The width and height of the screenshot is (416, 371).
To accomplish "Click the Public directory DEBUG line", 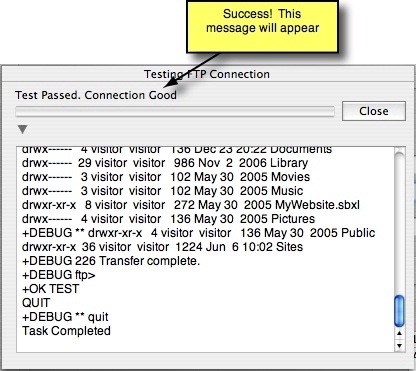I will [199, 233].
